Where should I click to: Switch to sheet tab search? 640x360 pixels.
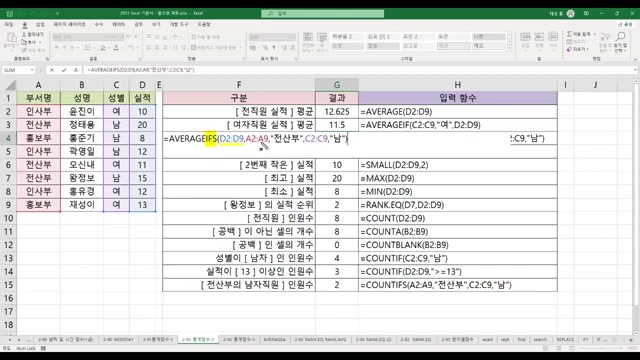pos(540,340)
